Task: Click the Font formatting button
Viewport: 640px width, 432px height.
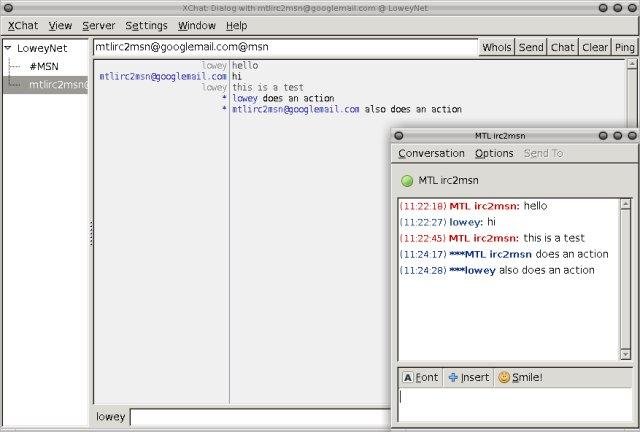Action: tap(420, 377)
